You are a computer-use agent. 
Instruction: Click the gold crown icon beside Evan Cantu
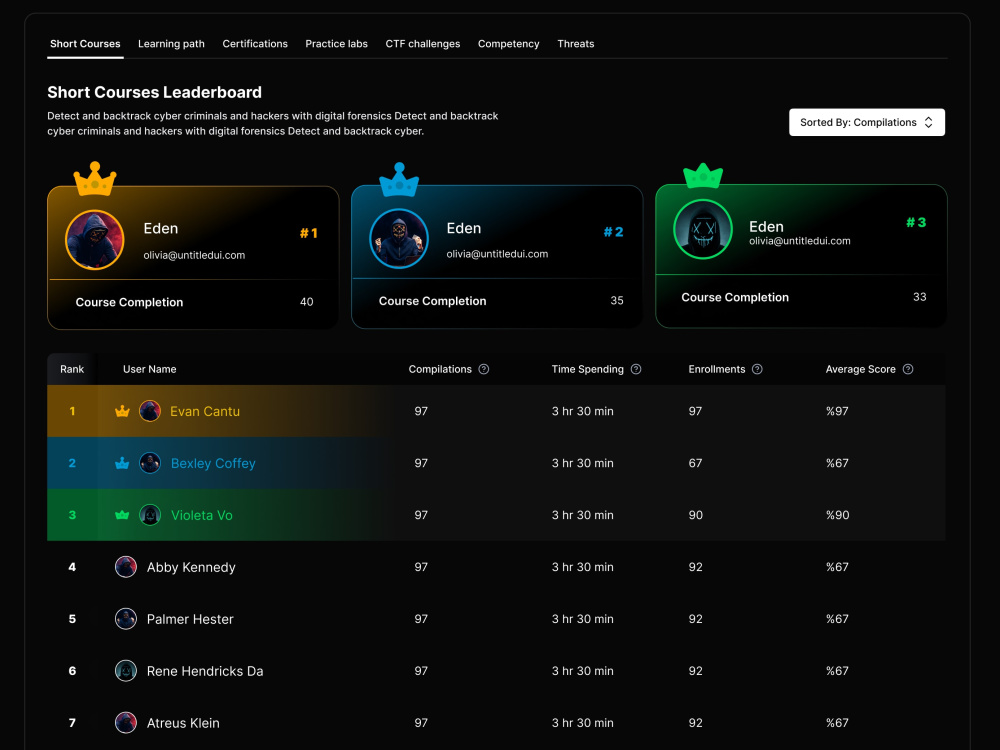pyautogui.click(x=122, y=411)
